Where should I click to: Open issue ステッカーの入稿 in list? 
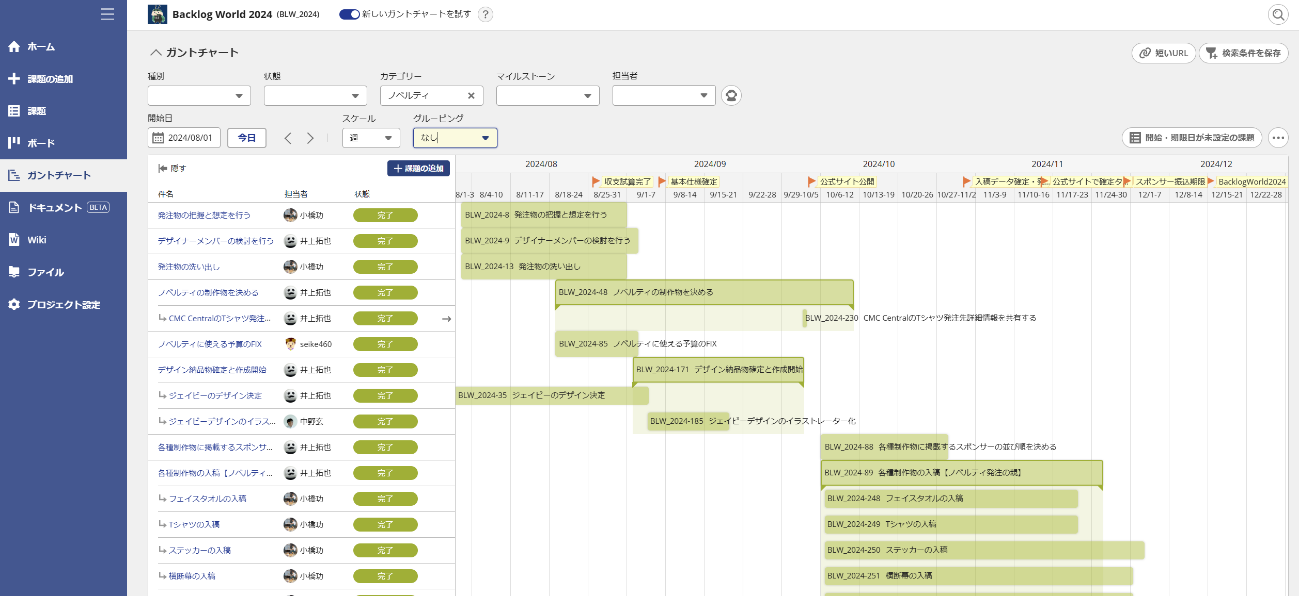200,550
